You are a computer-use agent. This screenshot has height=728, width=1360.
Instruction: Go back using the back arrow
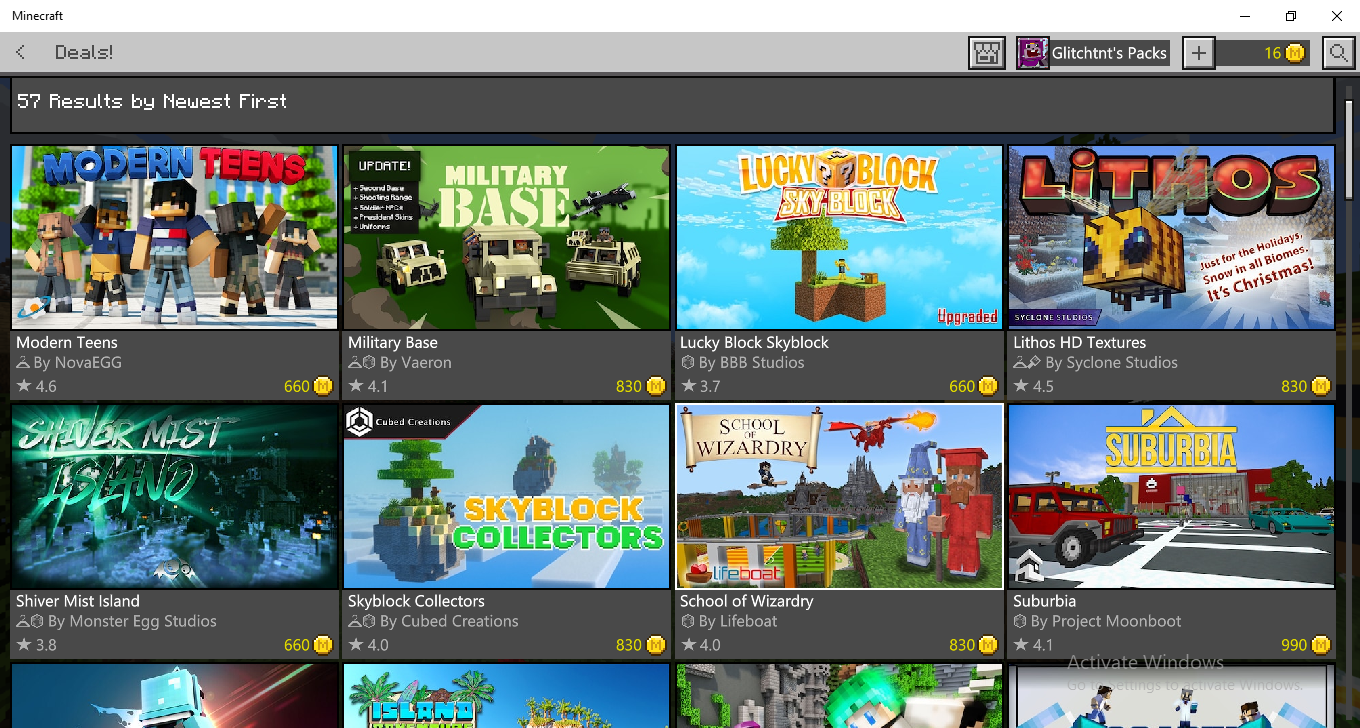coord(21,52)
